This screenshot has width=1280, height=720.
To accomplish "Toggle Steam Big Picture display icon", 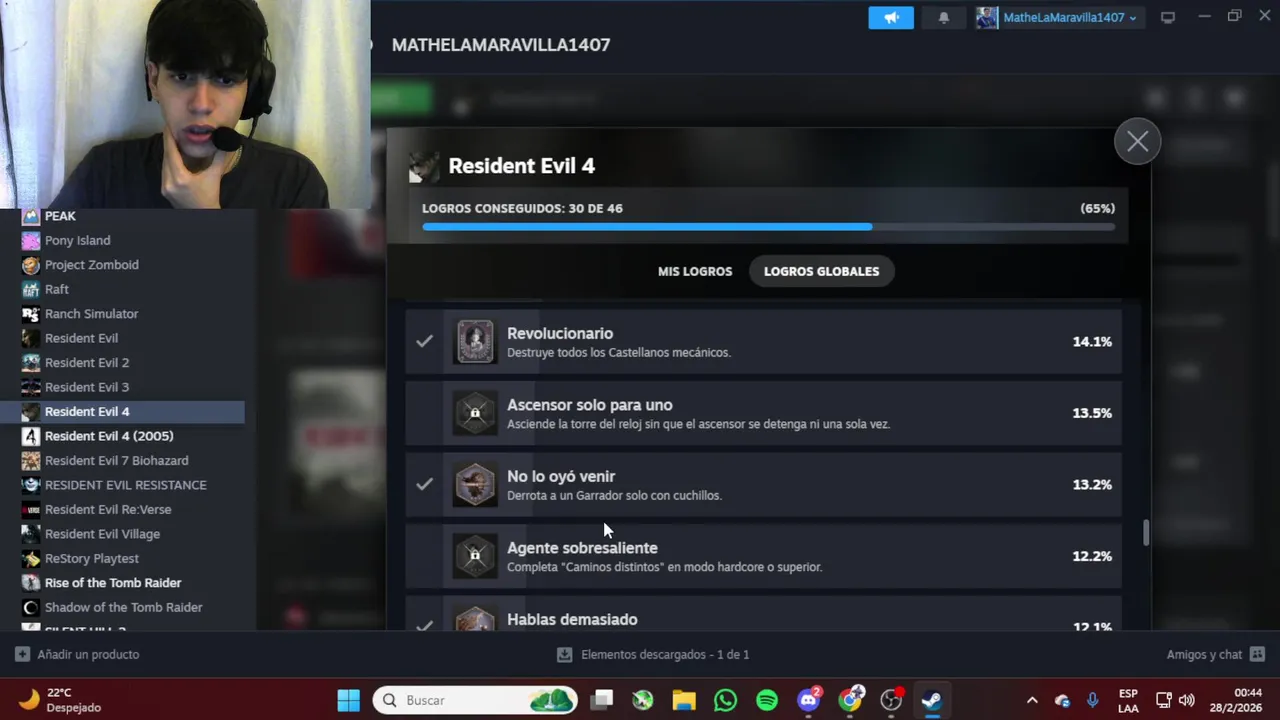I will coord(1167,17).
